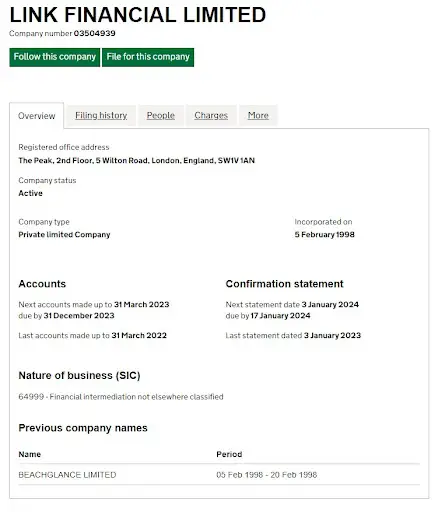Open the Filing history tab
Screen dimensions: 438x512
click(101, 115)
